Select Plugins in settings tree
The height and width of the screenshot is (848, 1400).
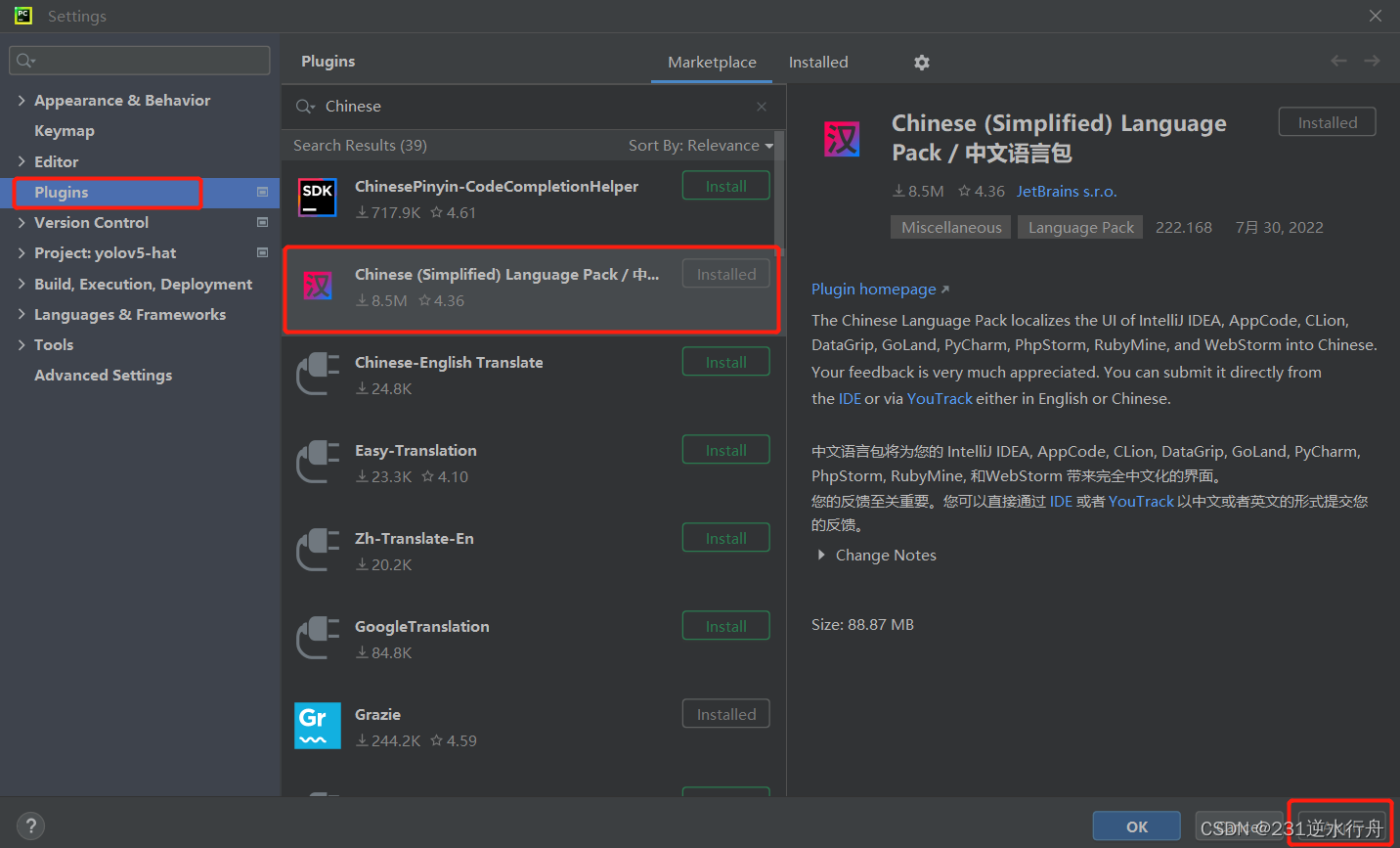[x=61, y=193]
